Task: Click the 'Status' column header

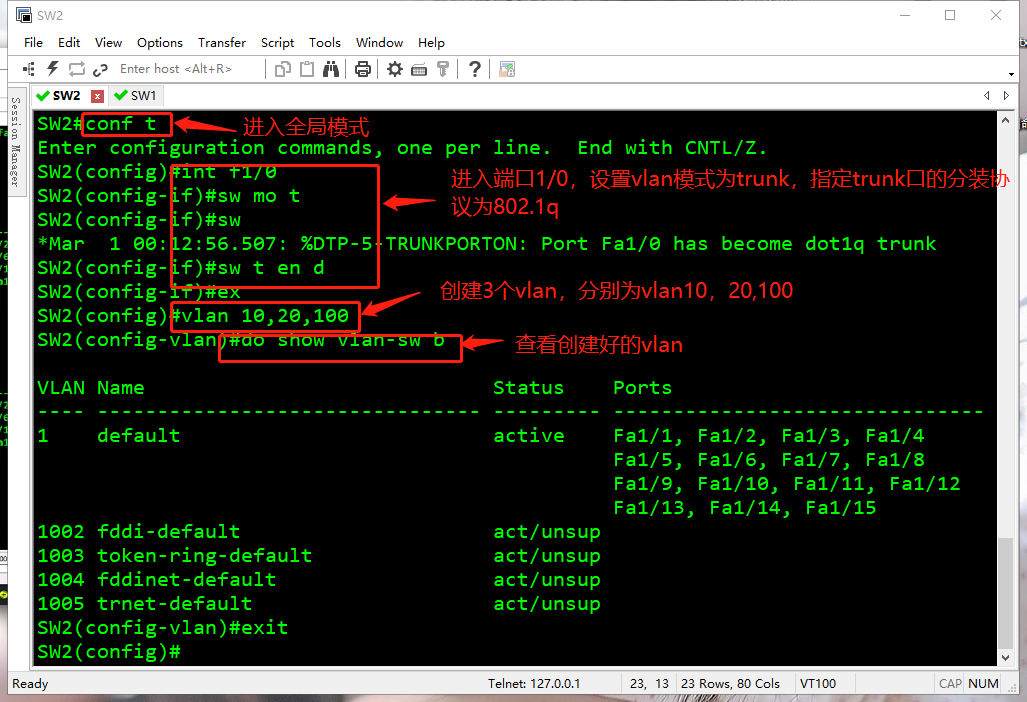Action: (x=529, y=388)
